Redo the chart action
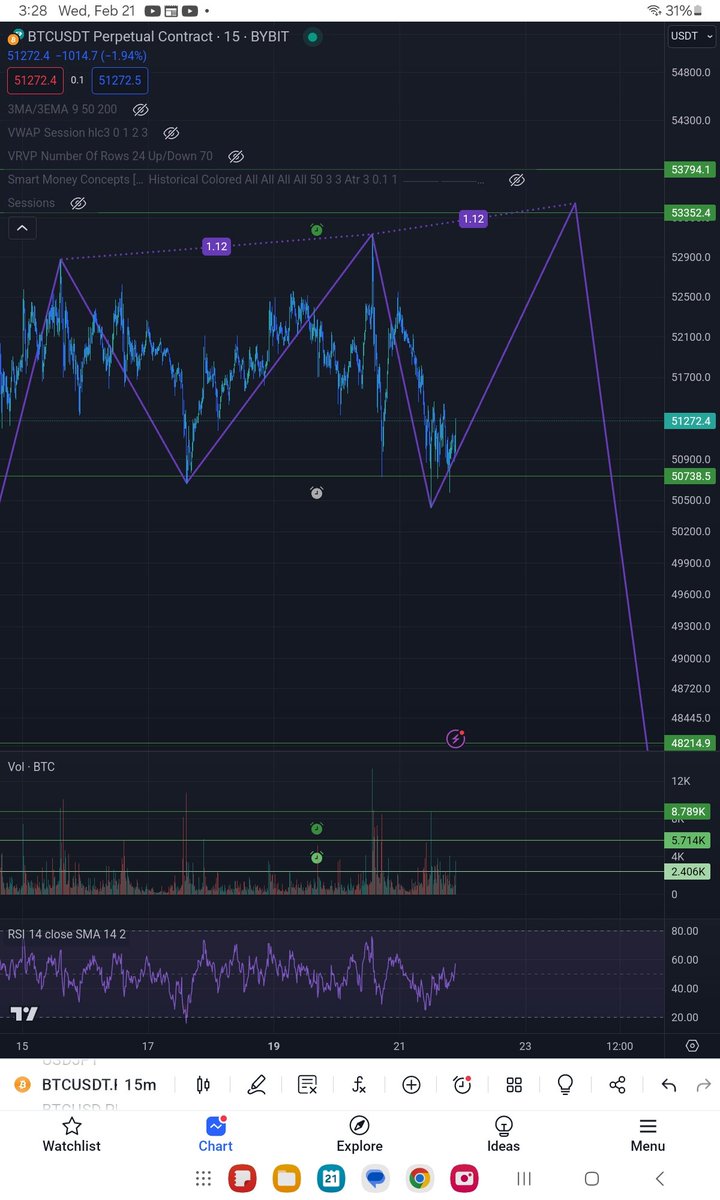Viewport: 720px width, 1200px height. (703, 1085)
